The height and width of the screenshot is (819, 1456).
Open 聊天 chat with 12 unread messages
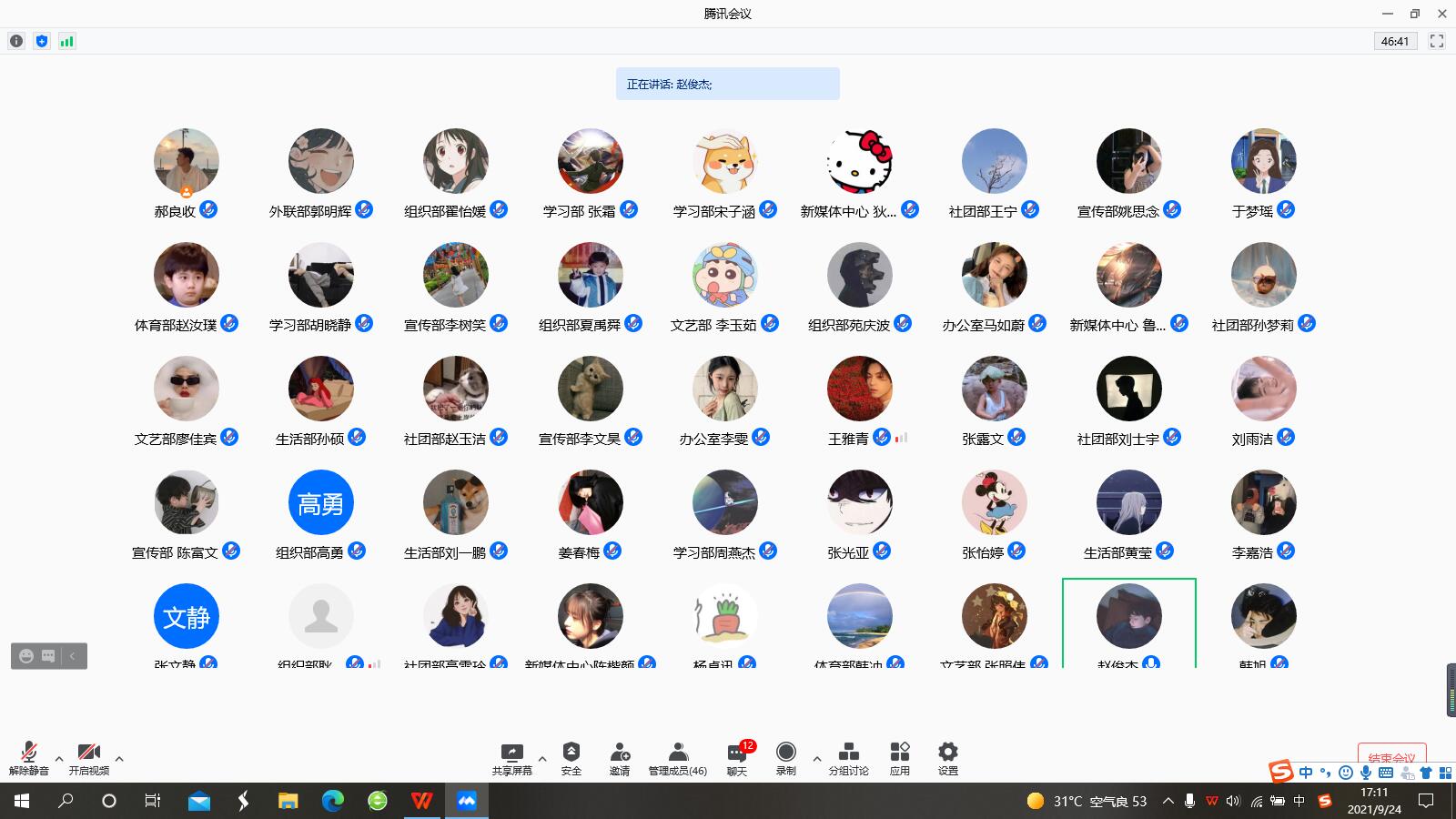click(x=737, y=758)
